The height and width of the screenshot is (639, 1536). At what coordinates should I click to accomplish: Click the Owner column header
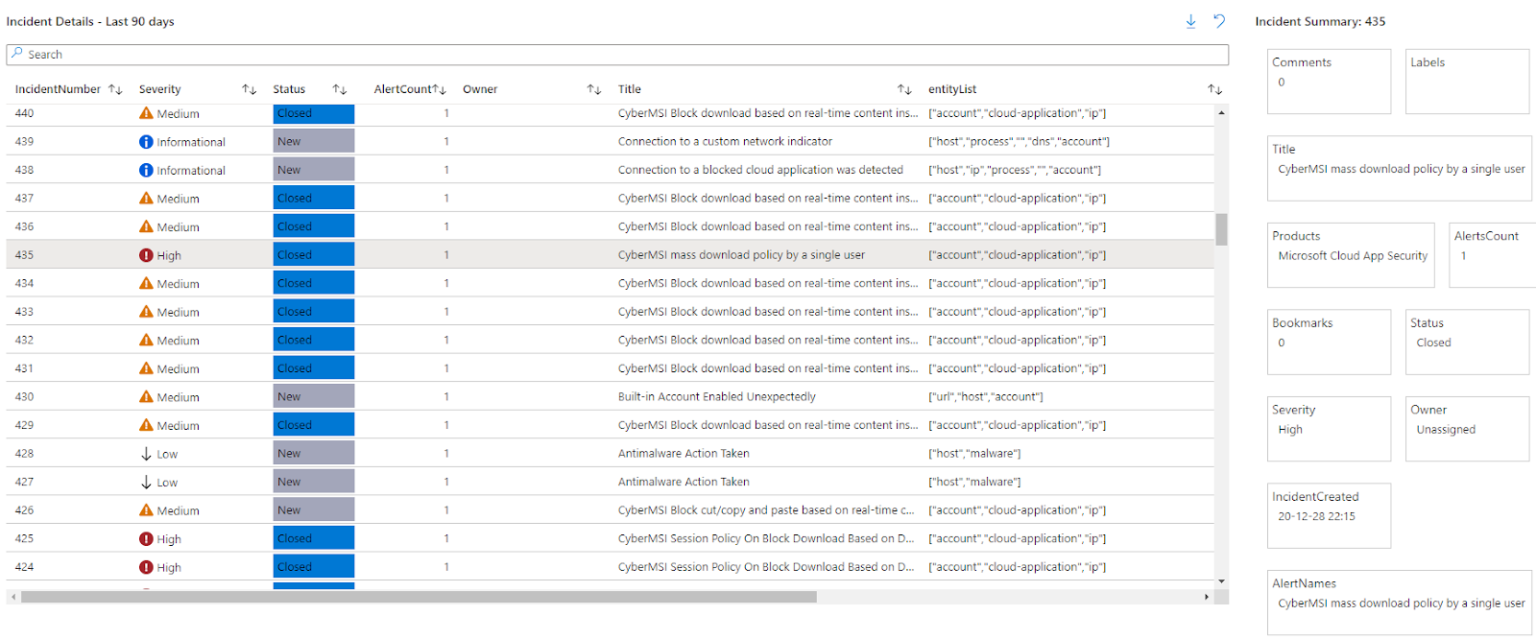[x=480, y=89]
